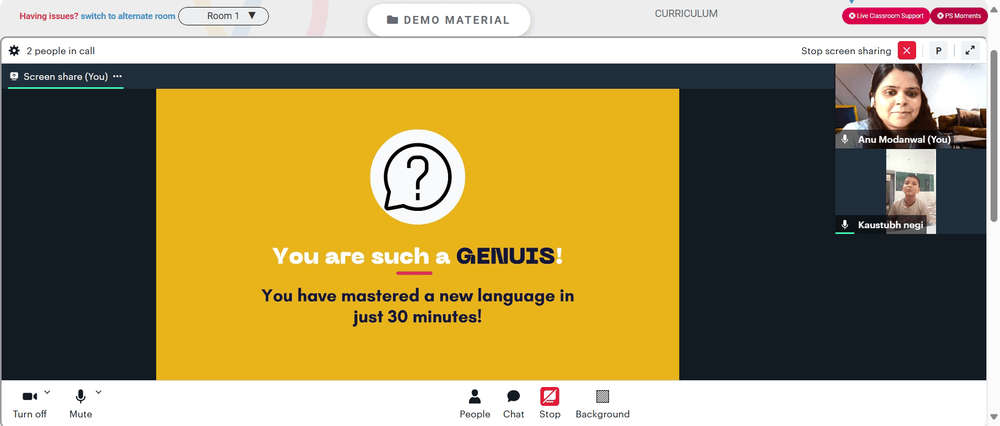The image size is (1000, 426).
Task: Open the Room 1 dropdown
Action: 223,16
